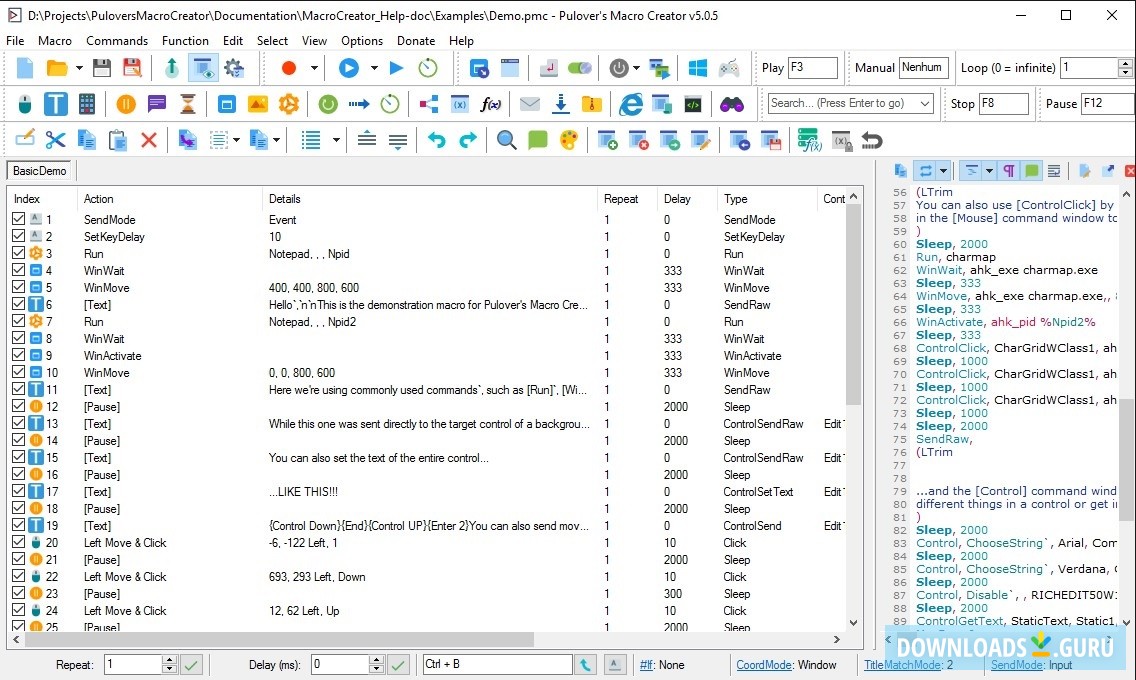This screenshot has width=1136, height=680.
Task: Start recording a new macro
Action: coord(287,68)
